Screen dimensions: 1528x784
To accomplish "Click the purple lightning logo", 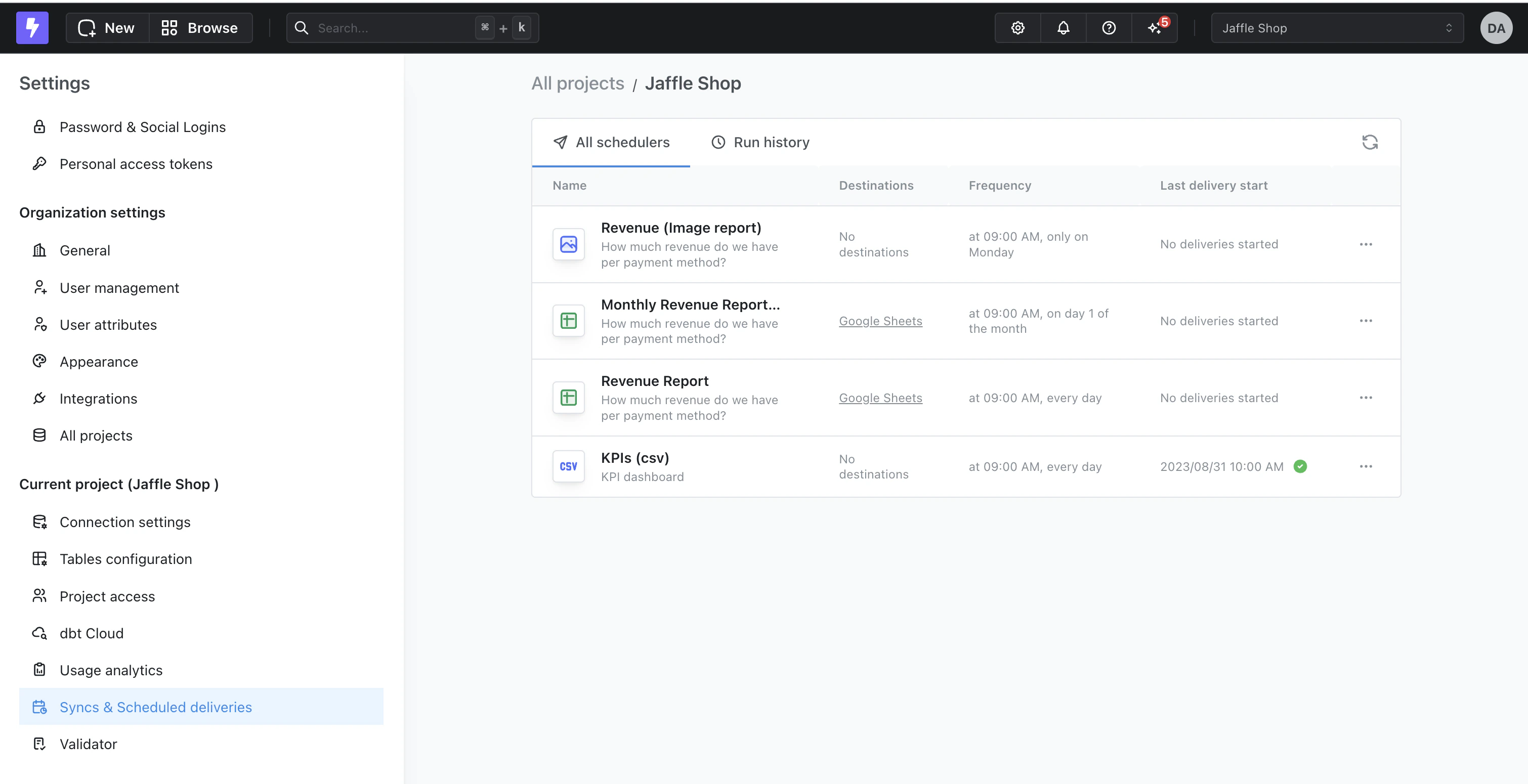I will click(x=32, y=28).
